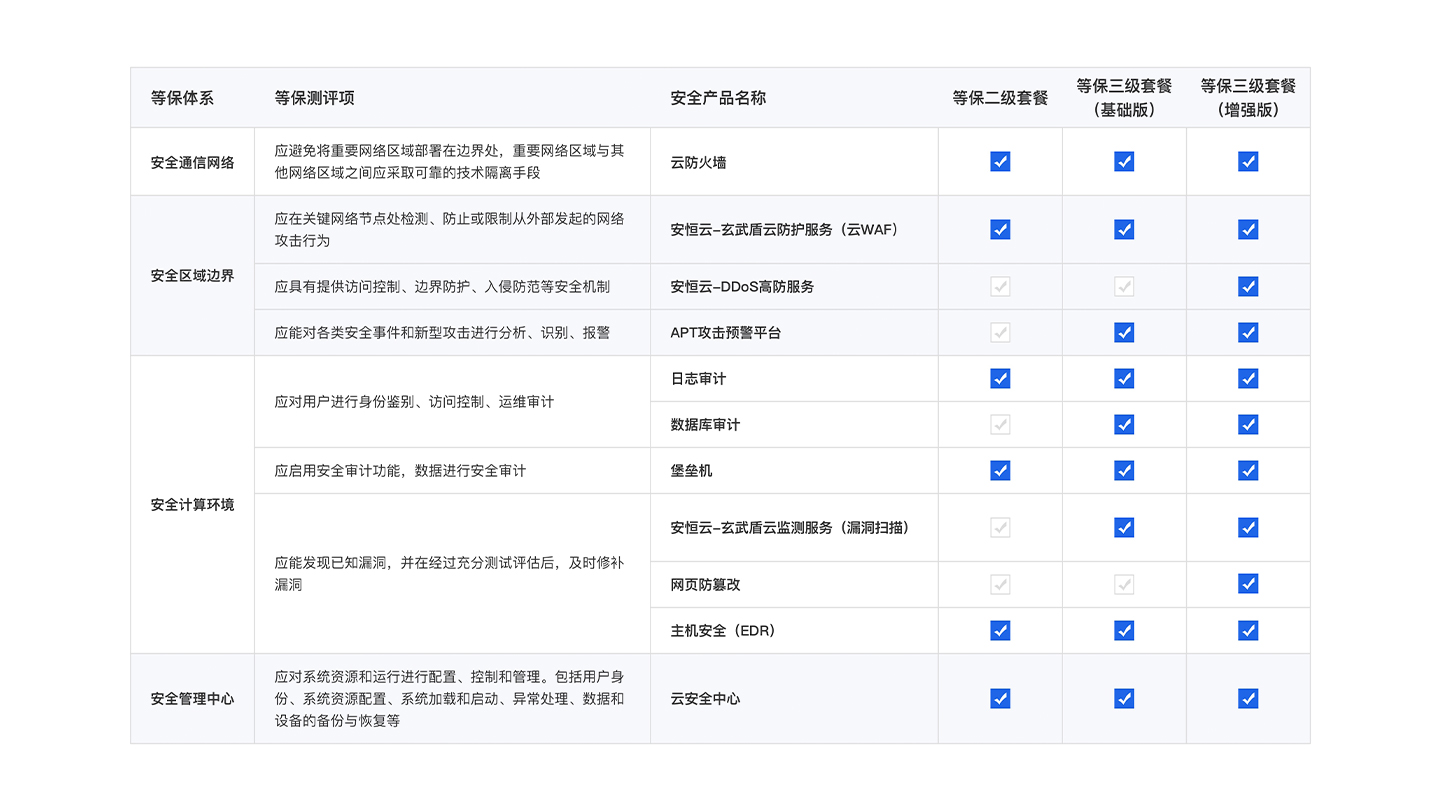The height and width of the screenshot is (810, 1440).
Task: Click the 安全产品名称 column header
Action: point(718,98)
